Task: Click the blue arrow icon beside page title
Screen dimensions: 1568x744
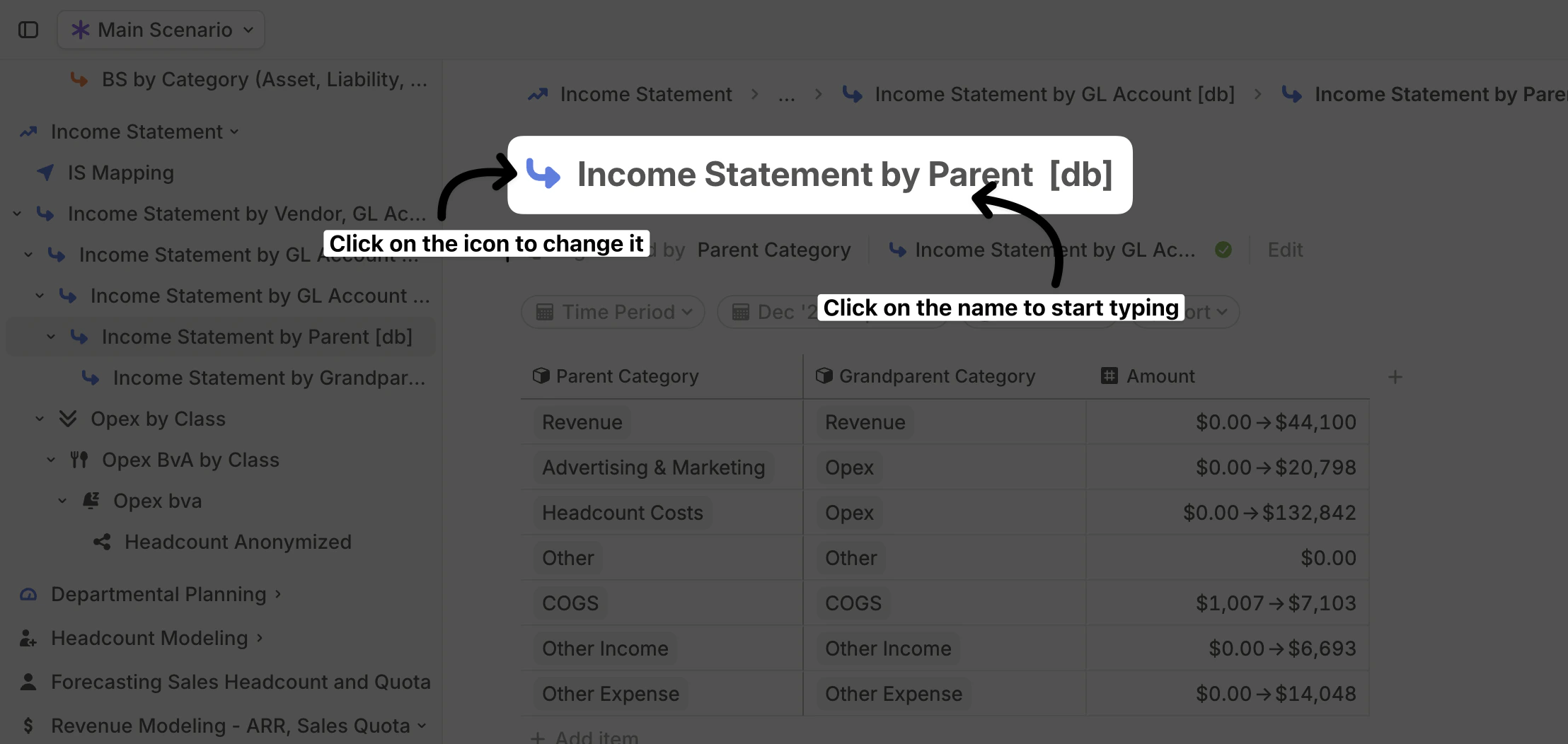Action: 543,174
